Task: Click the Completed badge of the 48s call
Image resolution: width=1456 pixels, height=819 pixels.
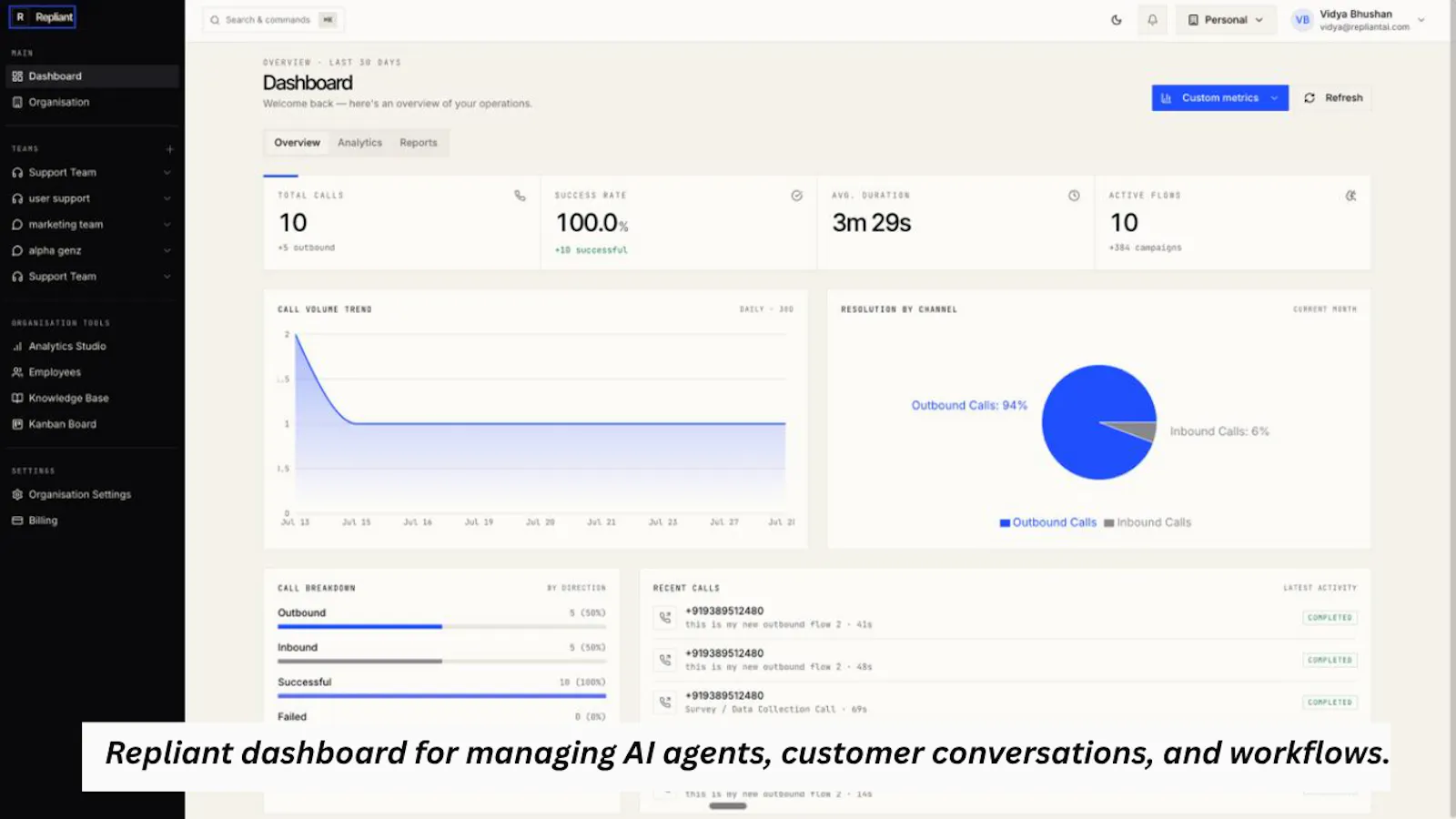Action: click(1330, 660)
